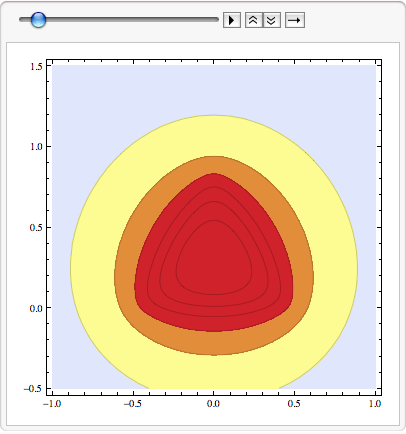The image size is (406, 434).
Task: Click the 0.5 label on horizontal axis
Action: click(294, 404)
